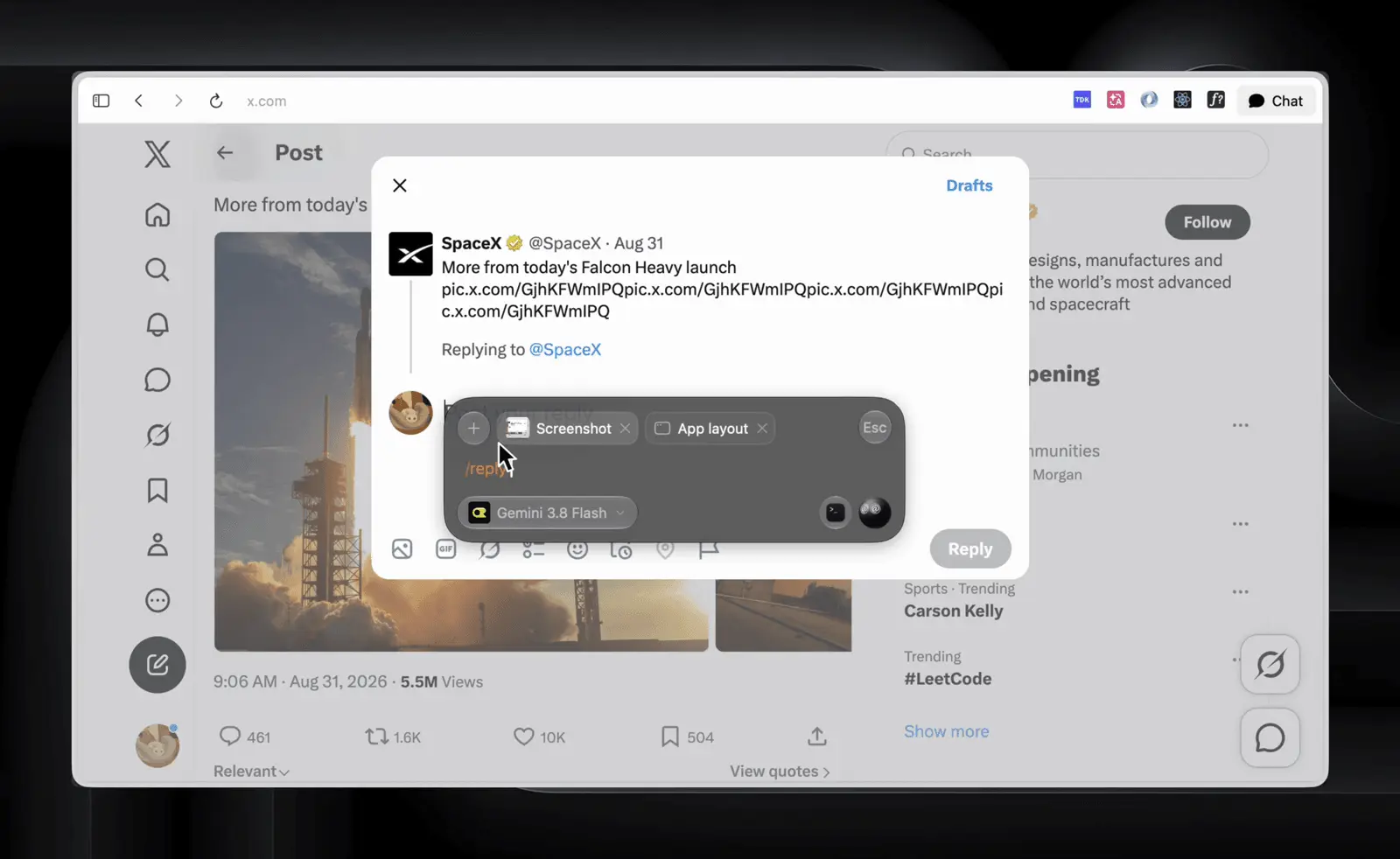The height and width of the screenshot is (859, 1400).
Task: Open the More circle menu in sidebar
Action: 157,600
